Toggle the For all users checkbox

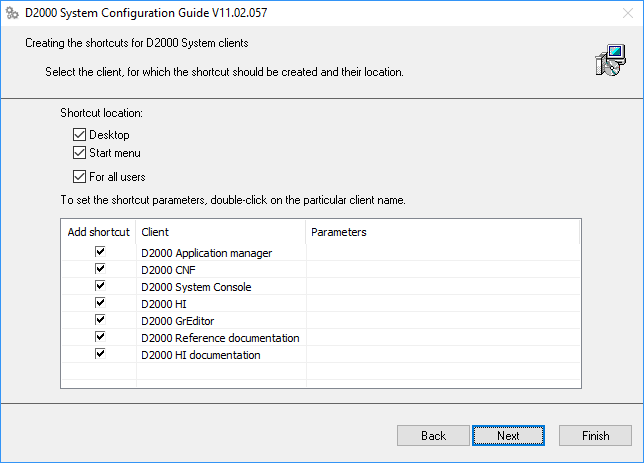(80, 177)
